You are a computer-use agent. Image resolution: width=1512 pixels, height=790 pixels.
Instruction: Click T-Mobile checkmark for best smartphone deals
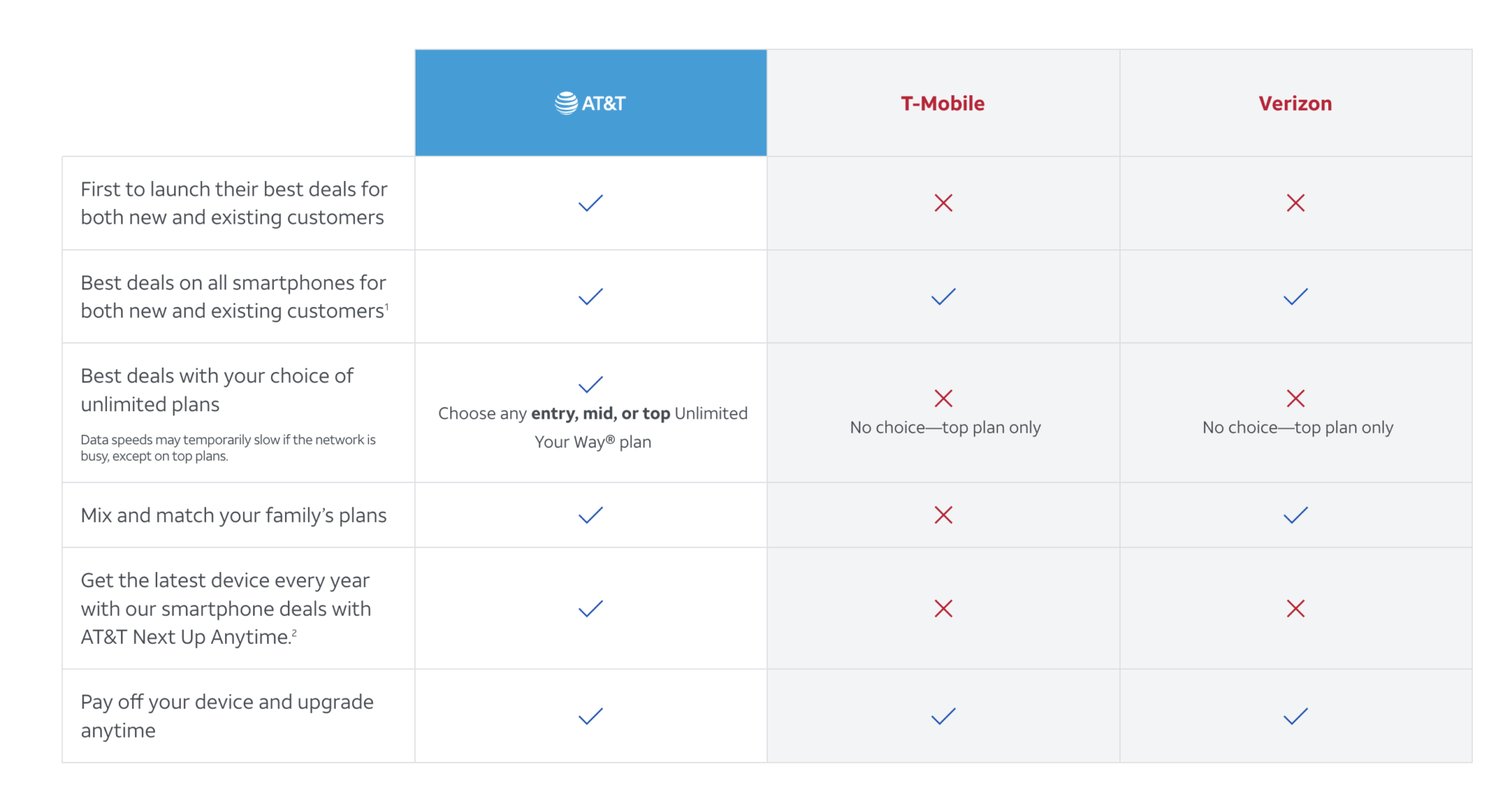point(943,297)
